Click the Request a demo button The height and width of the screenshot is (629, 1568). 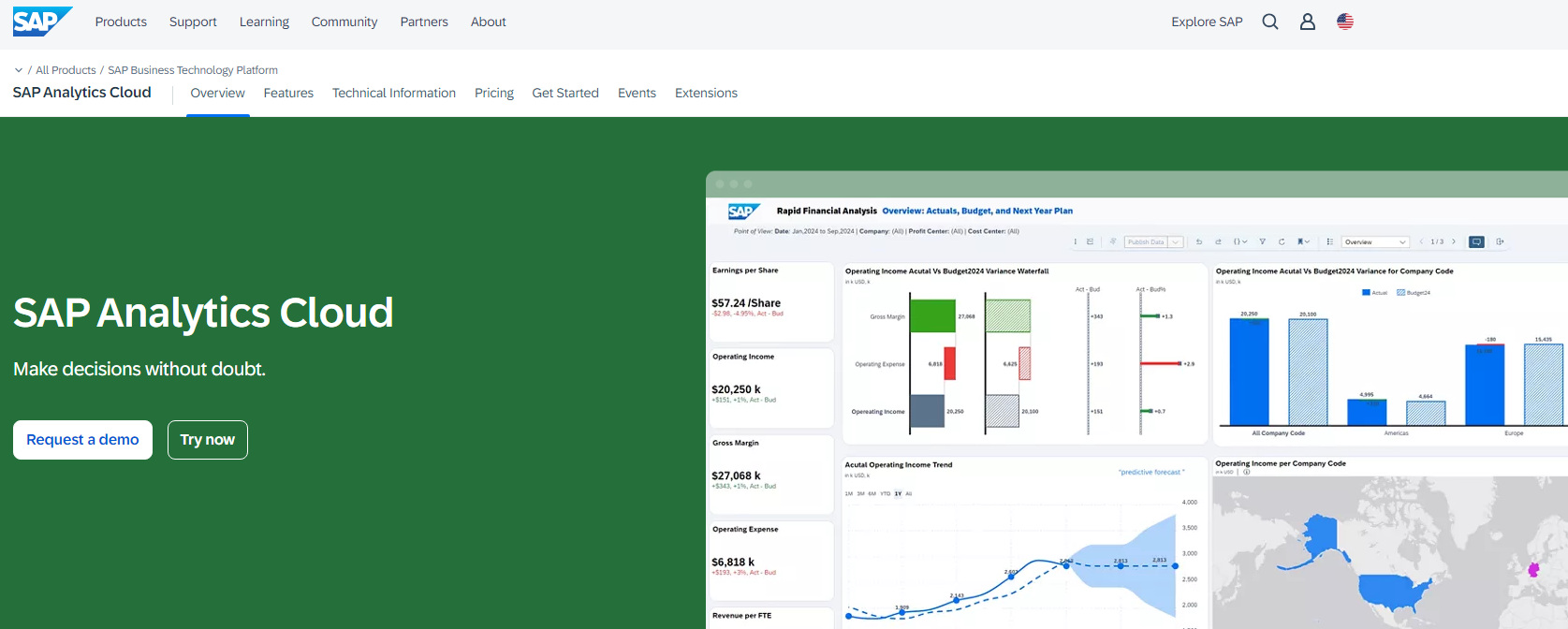[x=82, y=440]
